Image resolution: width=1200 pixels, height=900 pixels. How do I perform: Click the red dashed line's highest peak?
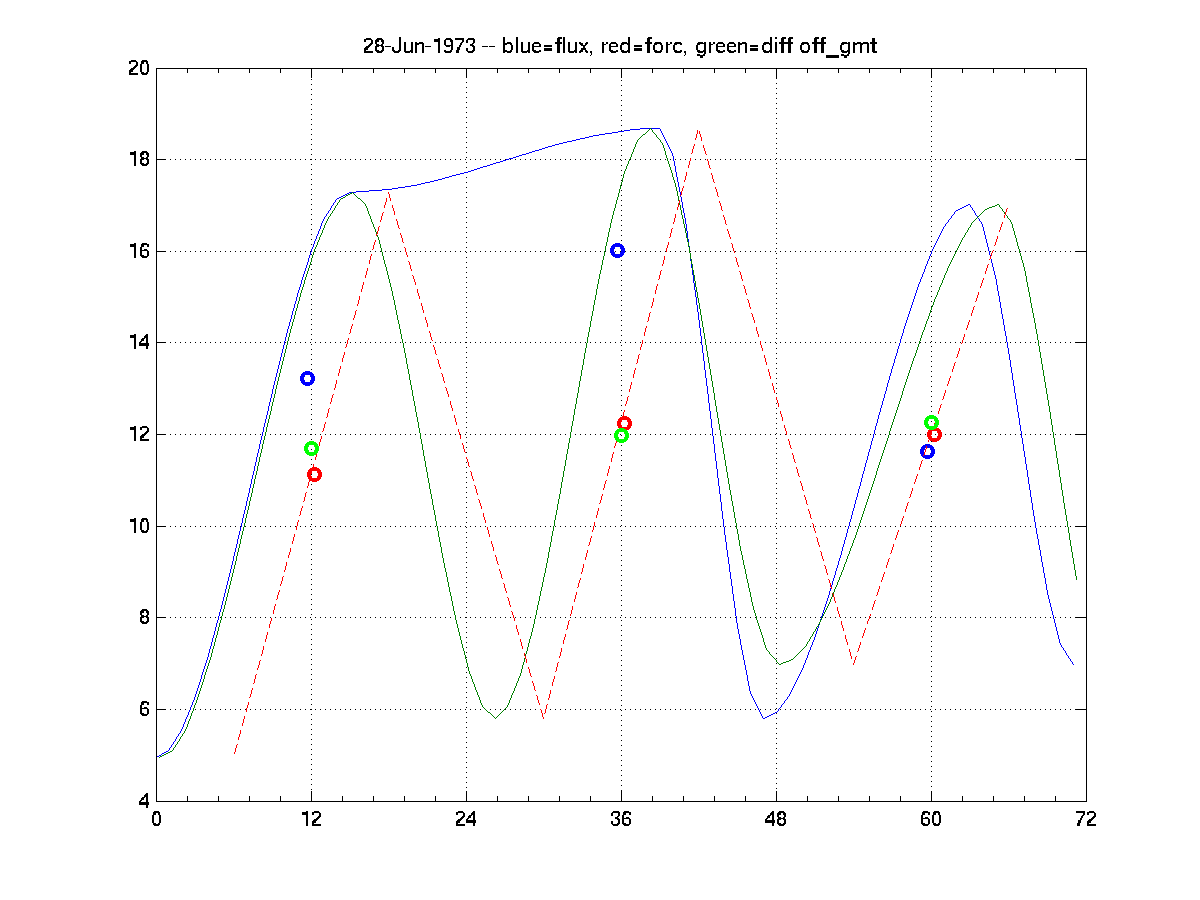click(x=698, y=129)
